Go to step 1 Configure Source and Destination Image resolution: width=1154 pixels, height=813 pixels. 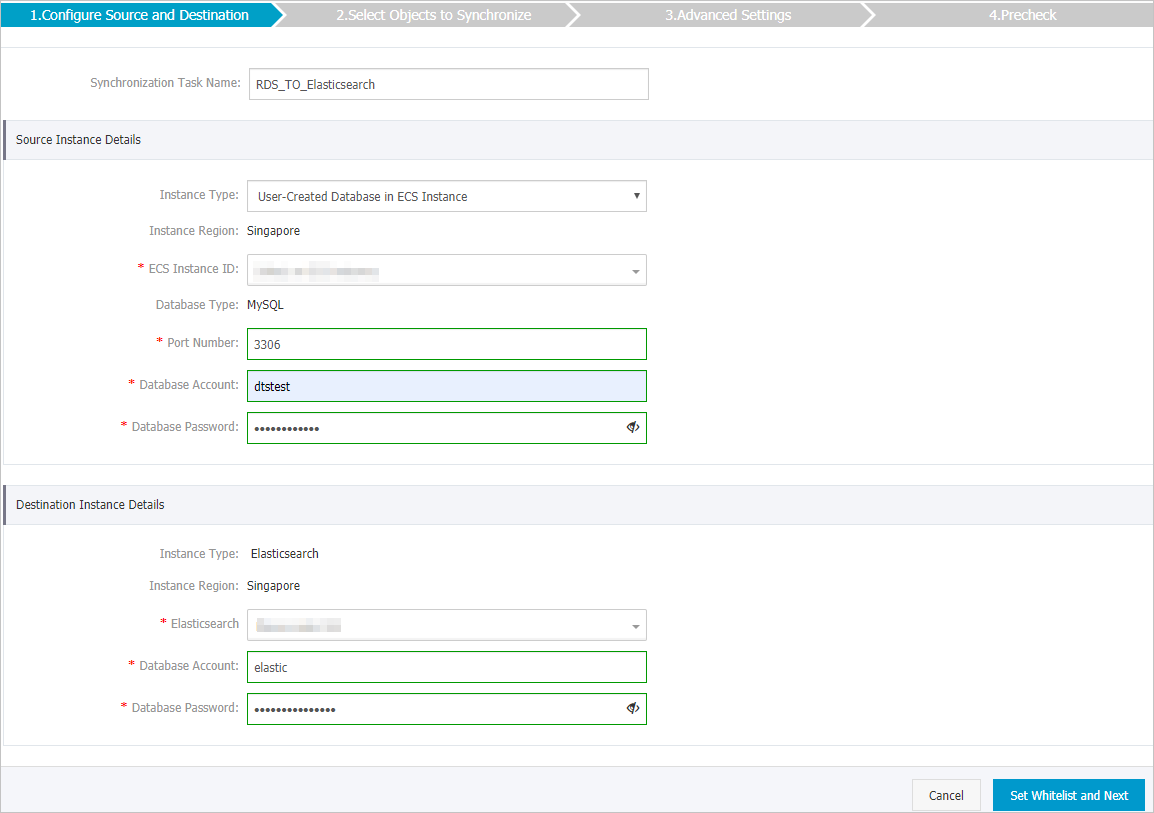(x=139, y=15)
